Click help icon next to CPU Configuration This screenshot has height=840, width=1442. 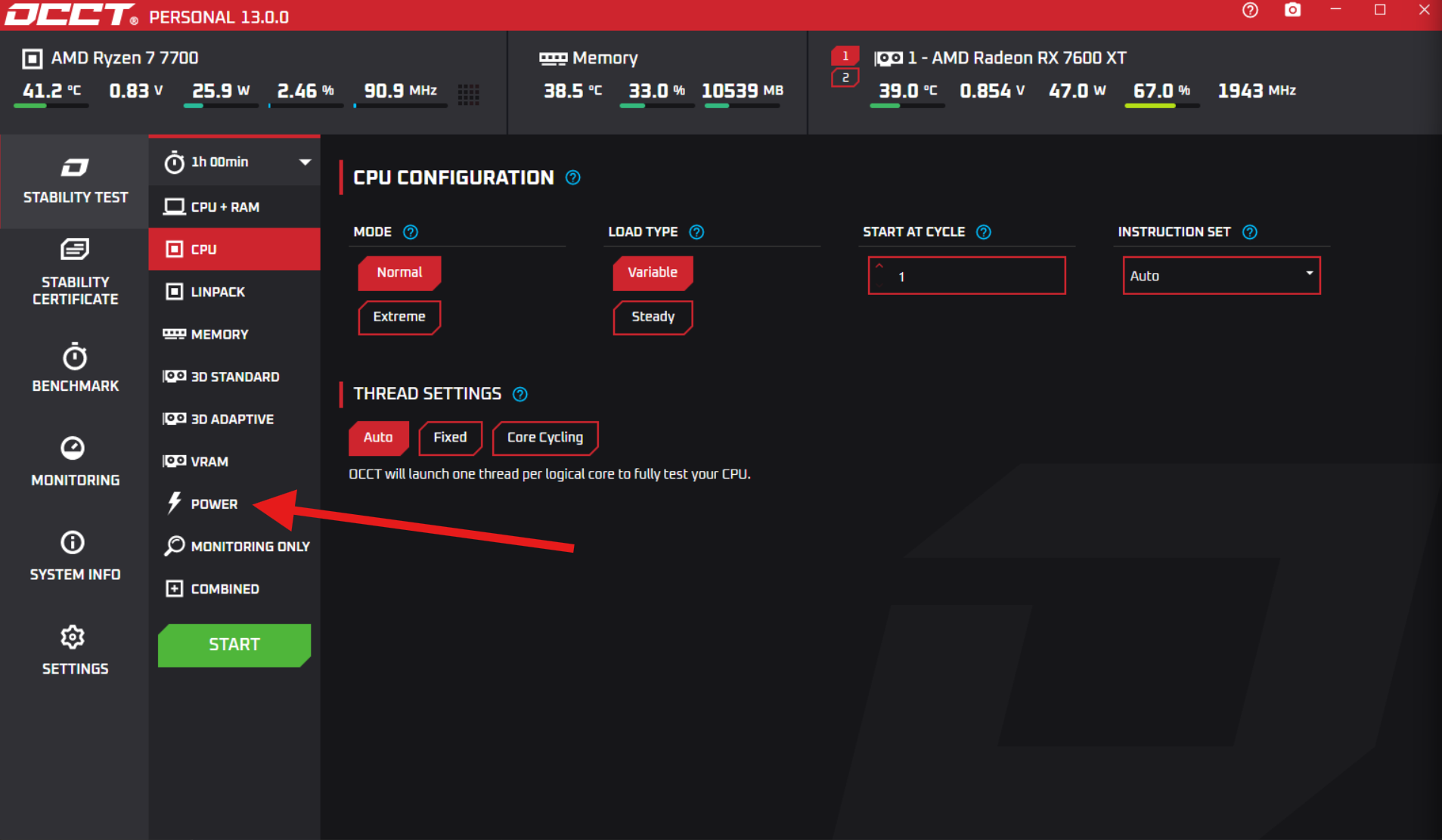click(x=573, y=178)
